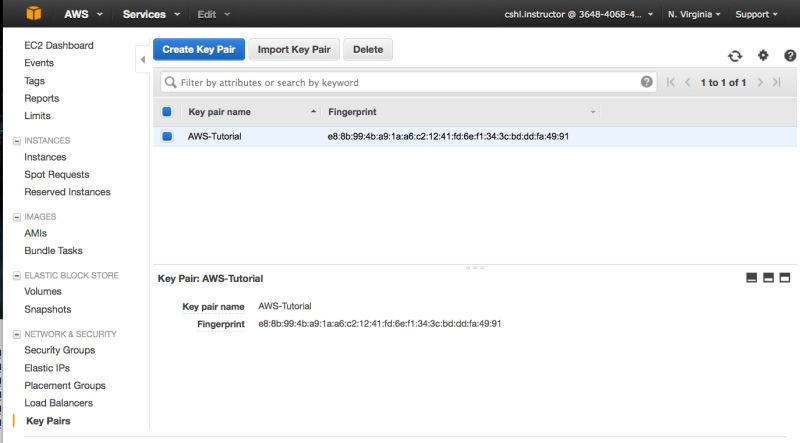This screenshot has height=443, width=800.
Task: Open Load Balancers link
Action: coord(58,403)
